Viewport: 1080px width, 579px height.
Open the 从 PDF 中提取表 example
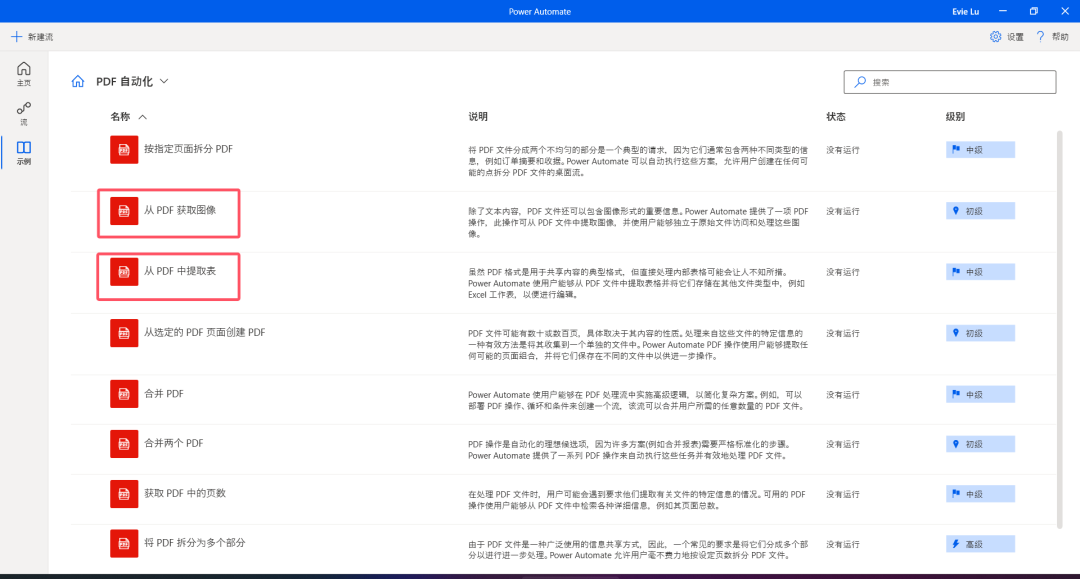coord(180,271)
